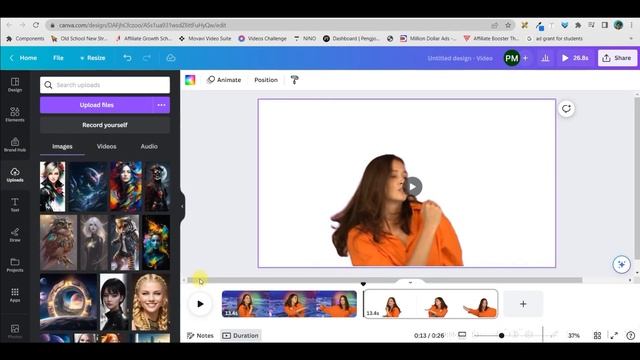This screenshot has height=360, width=640.
Task: Open more upload options three-dot button
Action: [x=161, y=105]
